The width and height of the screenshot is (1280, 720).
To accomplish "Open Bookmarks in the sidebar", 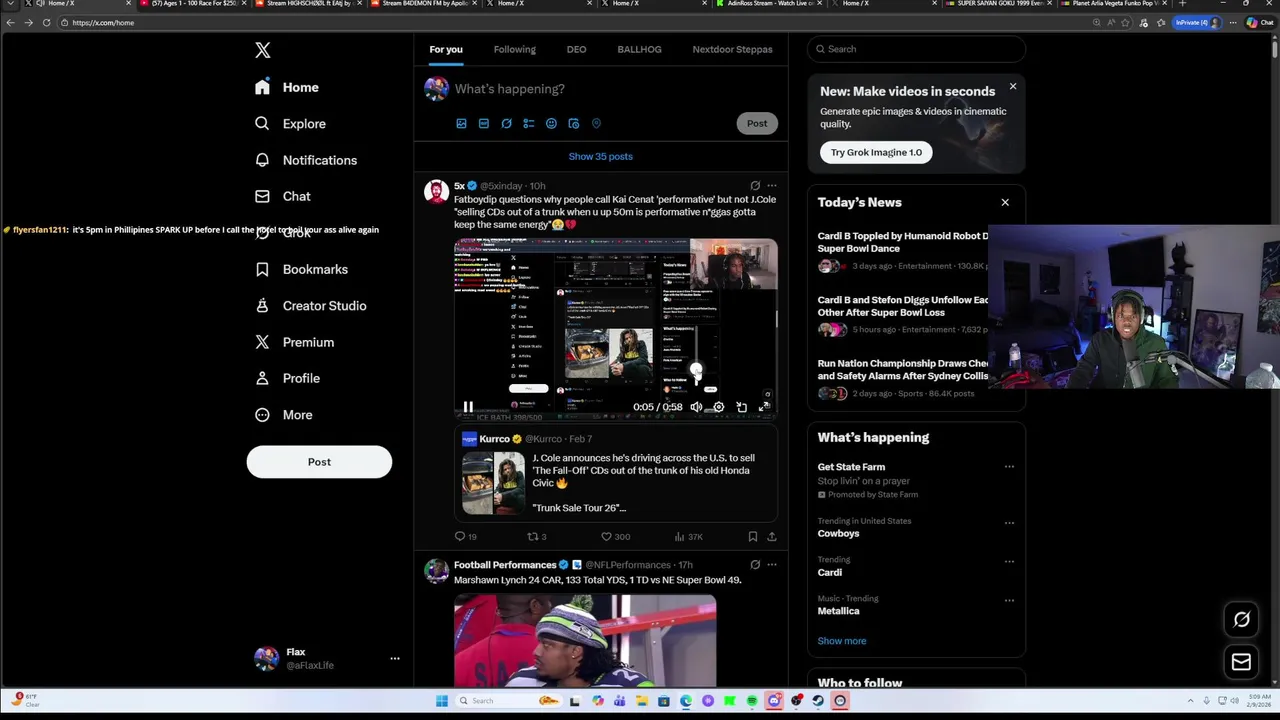I will tap(301, 269).
